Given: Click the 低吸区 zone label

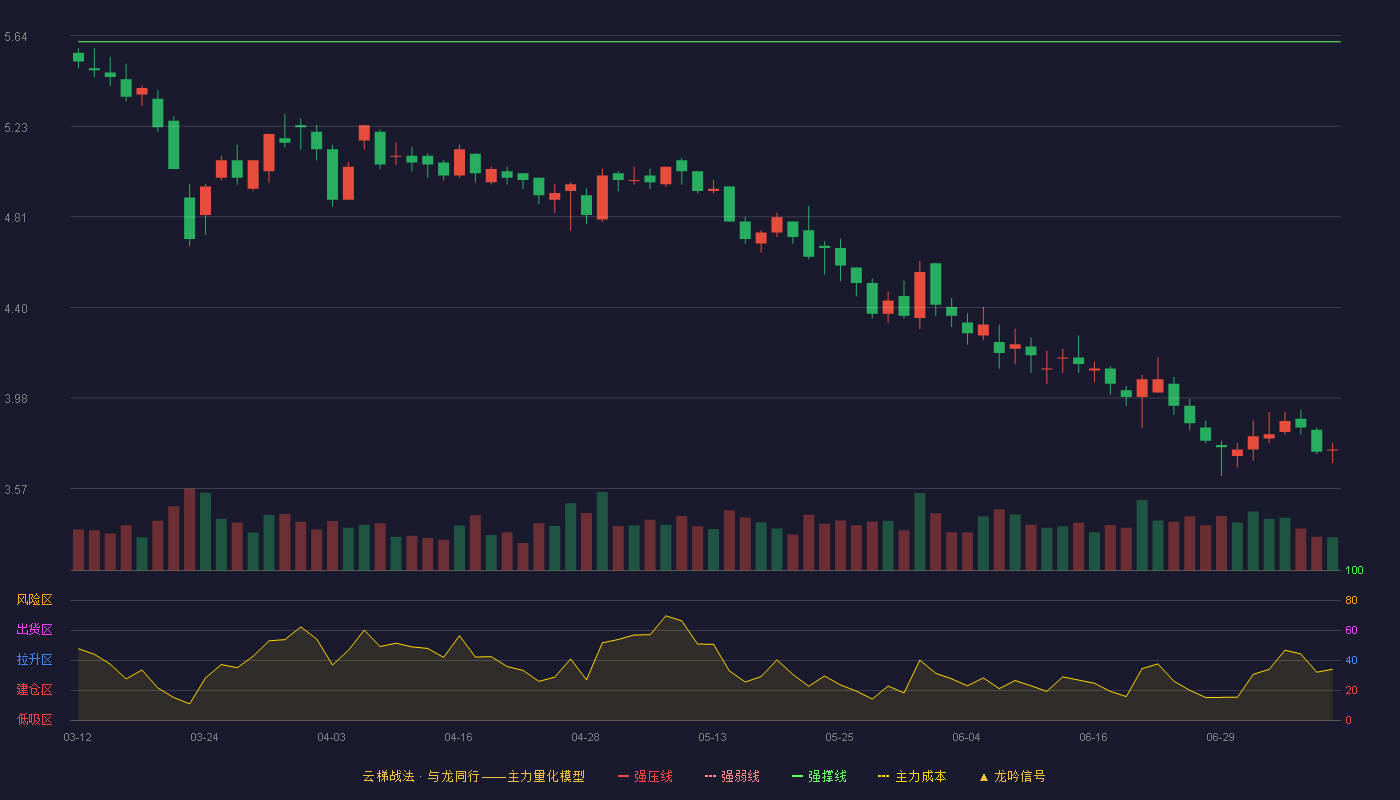Looking at the screenshot, I should pyautogui.click(x=34, y=719).
